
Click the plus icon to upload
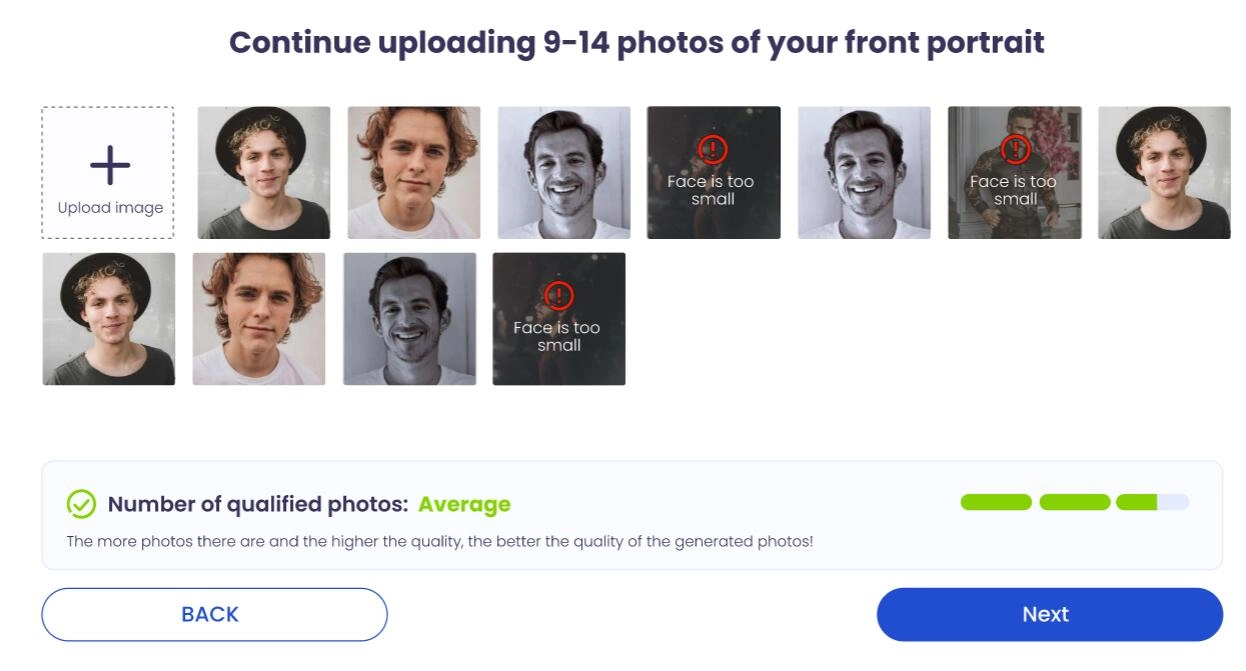coord(110,165)
